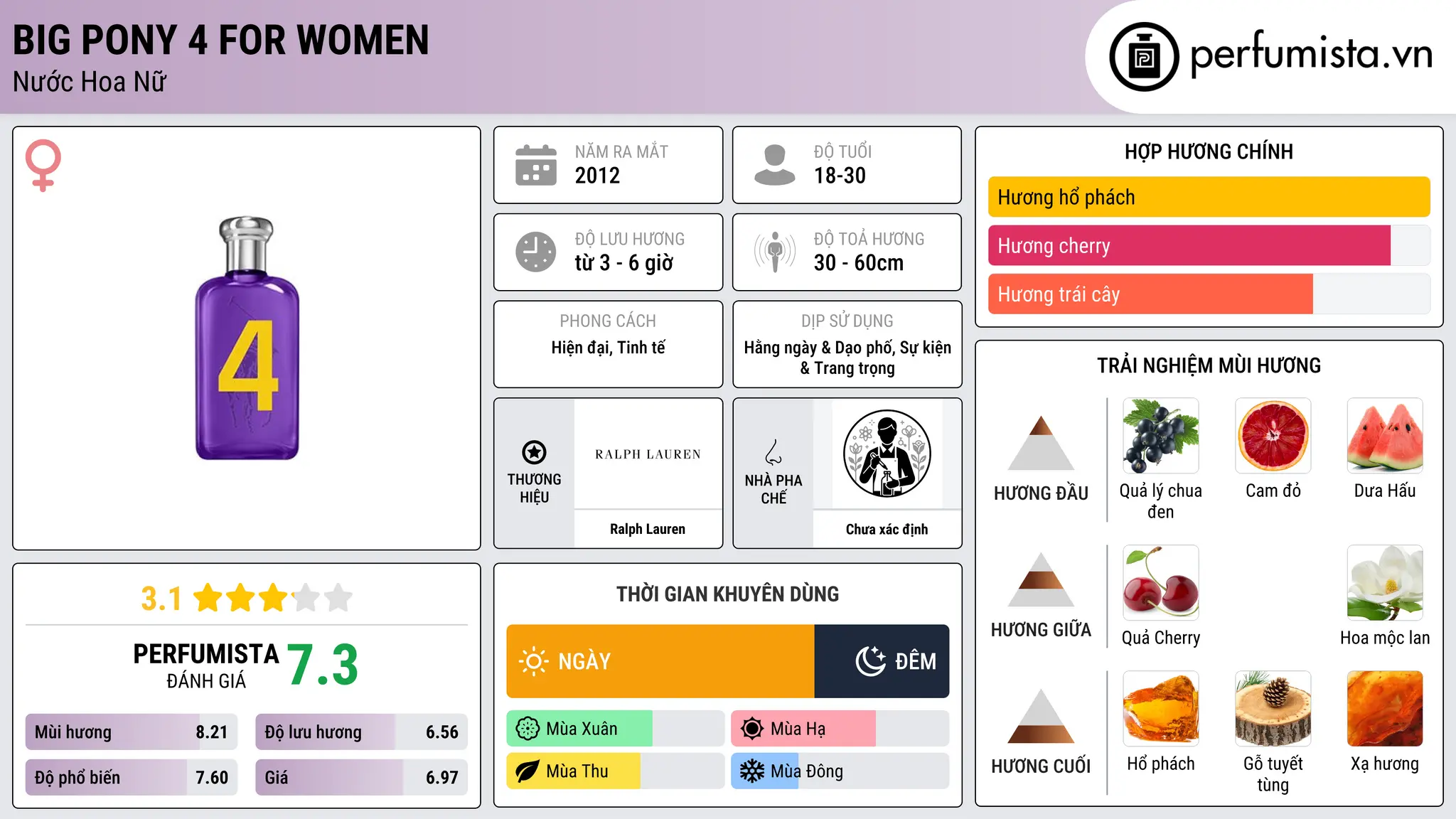The width and height of the screenshot is (1456, 819).
Task: Select the Dưa Hấu watermelon image
Action: point(1385,436)
